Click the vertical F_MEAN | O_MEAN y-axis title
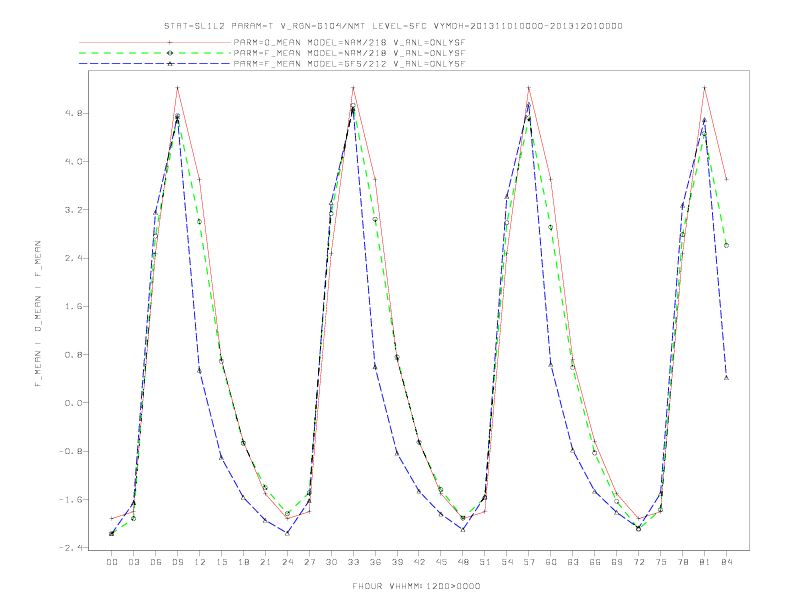 click(x=38, y=314)
